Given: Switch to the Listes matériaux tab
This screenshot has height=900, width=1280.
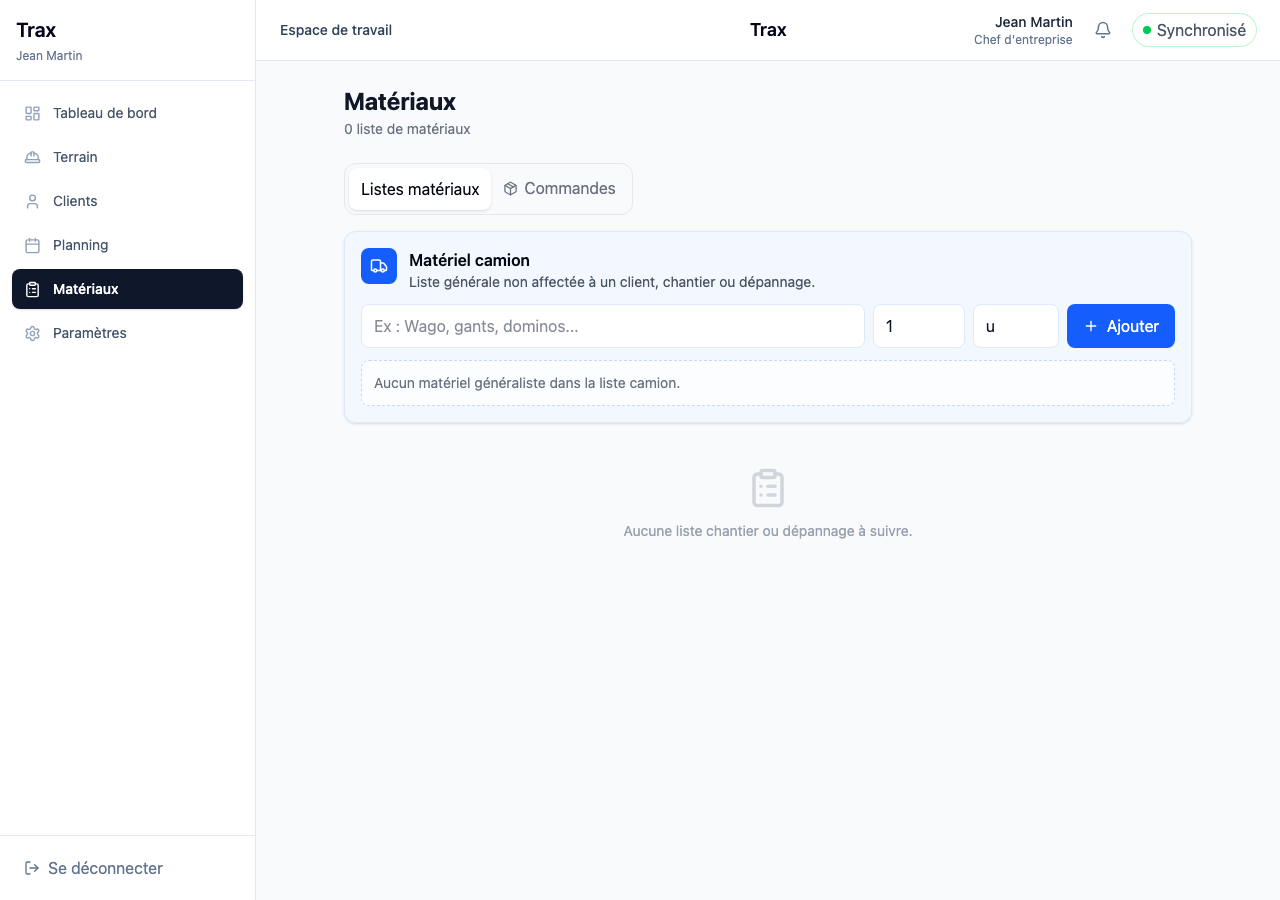Looking at the screenshot, I should pos(420,189).
